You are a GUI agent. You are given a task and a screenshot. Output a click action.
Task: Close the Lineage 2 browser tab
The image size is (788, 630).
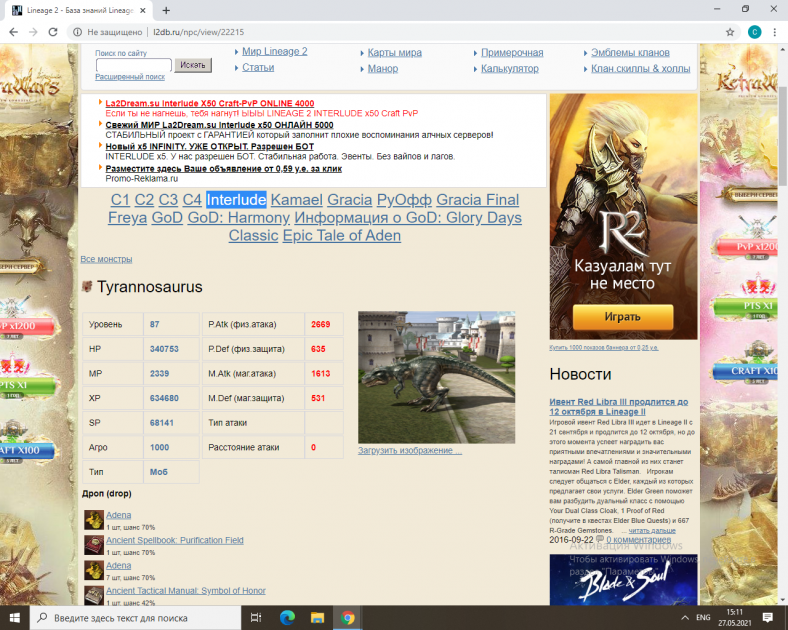(143, 10)
